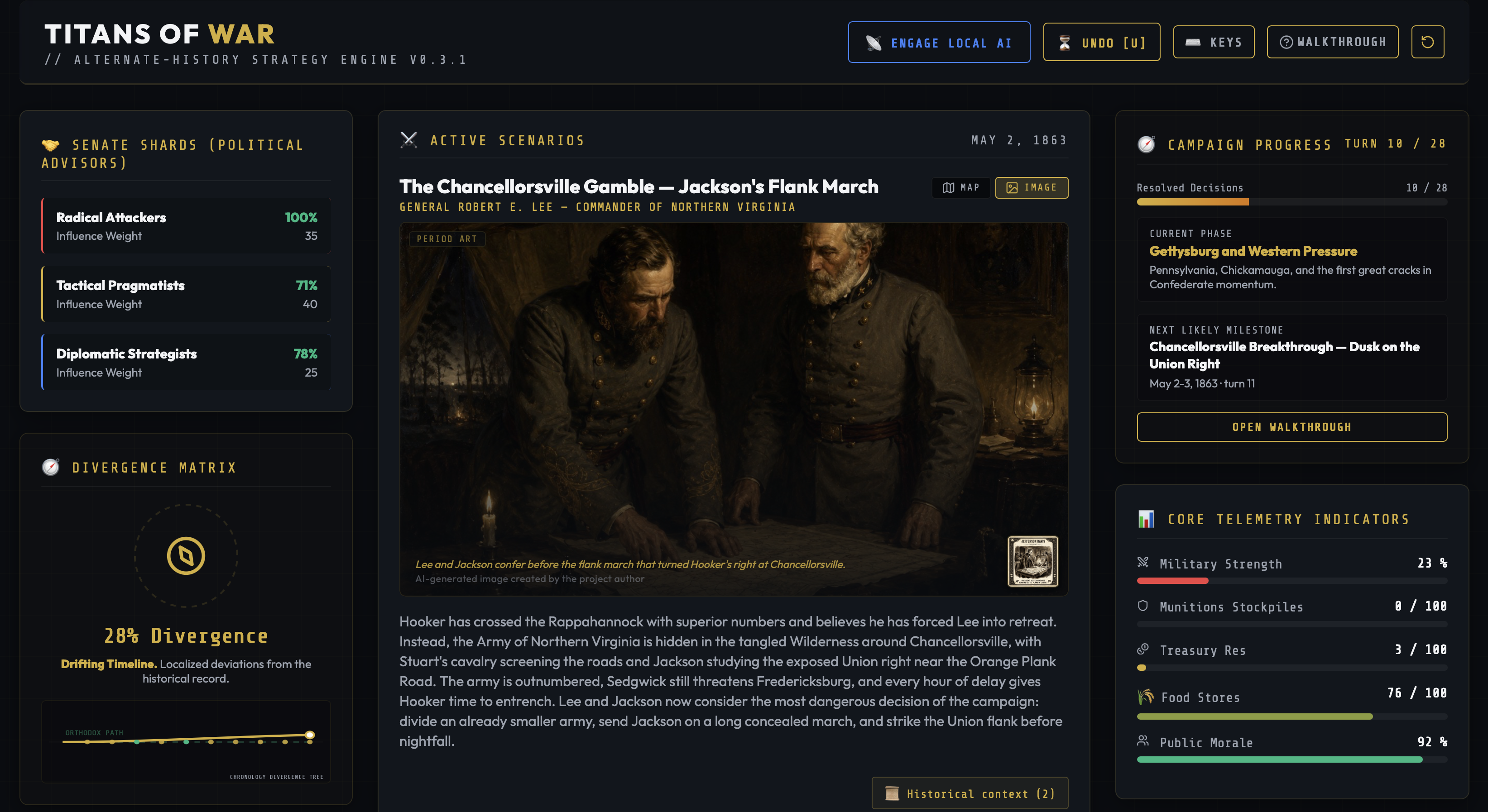Click the Food Stores progress bar
The height and width of the screenshot is (812, 1488).
point(1291,716)
